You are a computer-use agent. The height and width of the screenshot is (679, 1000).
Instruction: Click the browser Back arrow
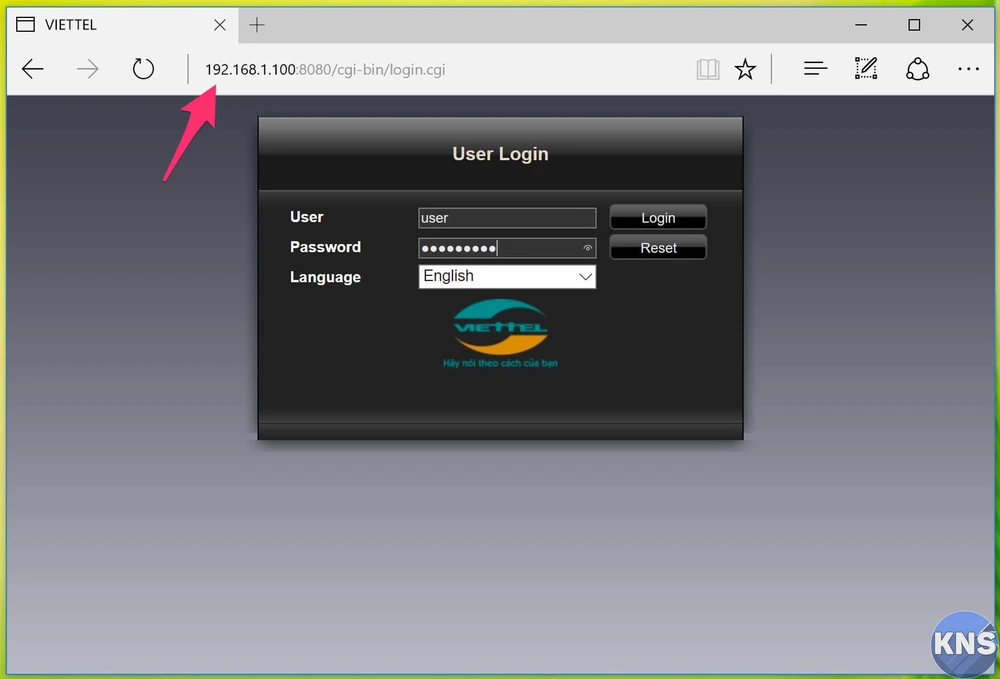33,69
